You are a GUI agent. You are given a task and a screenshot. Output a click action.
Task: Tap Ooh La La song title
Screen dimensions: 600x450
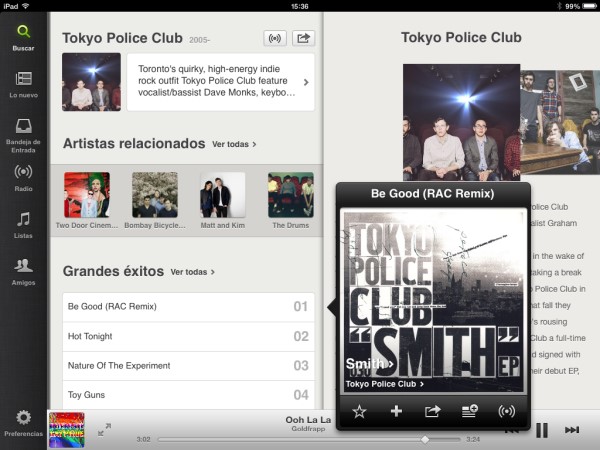(308, 420)
